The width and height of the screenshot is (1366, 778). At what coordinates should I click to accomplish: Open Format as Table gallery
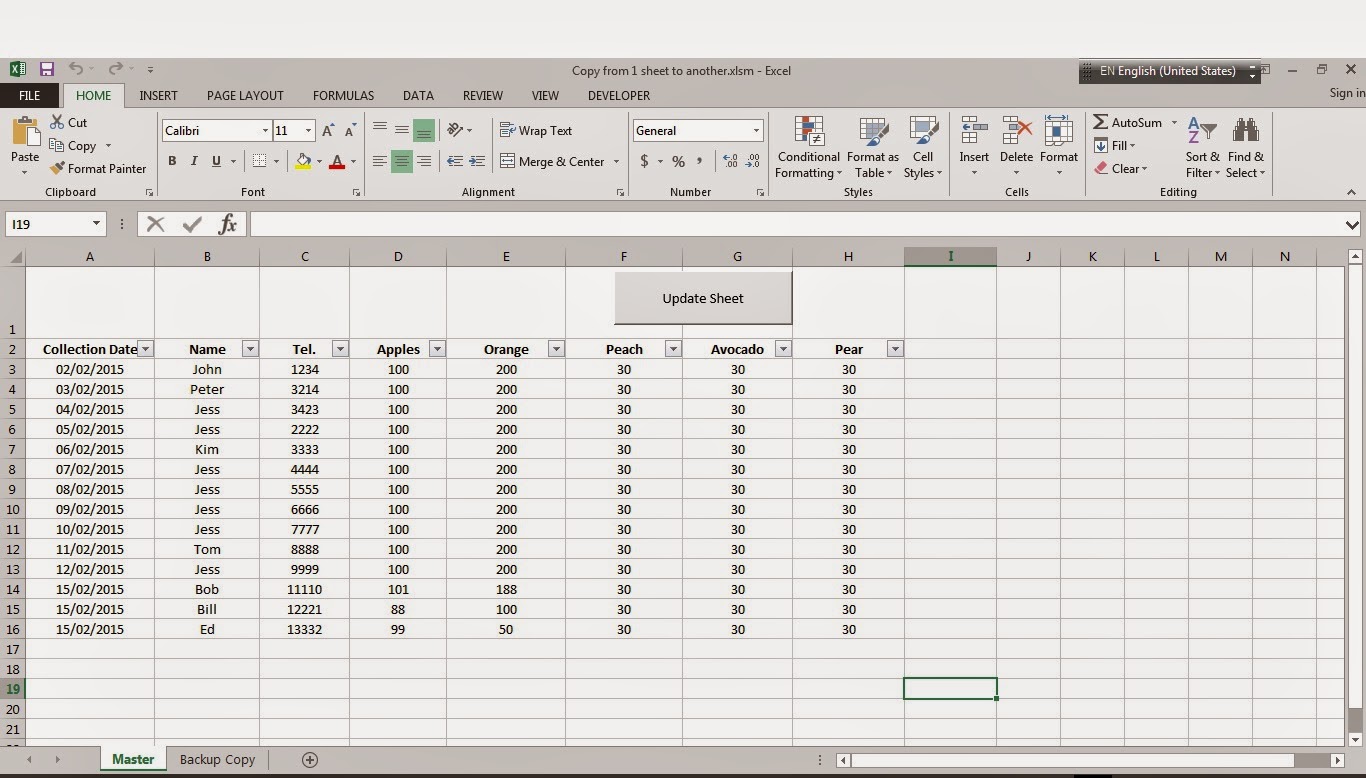873,147
